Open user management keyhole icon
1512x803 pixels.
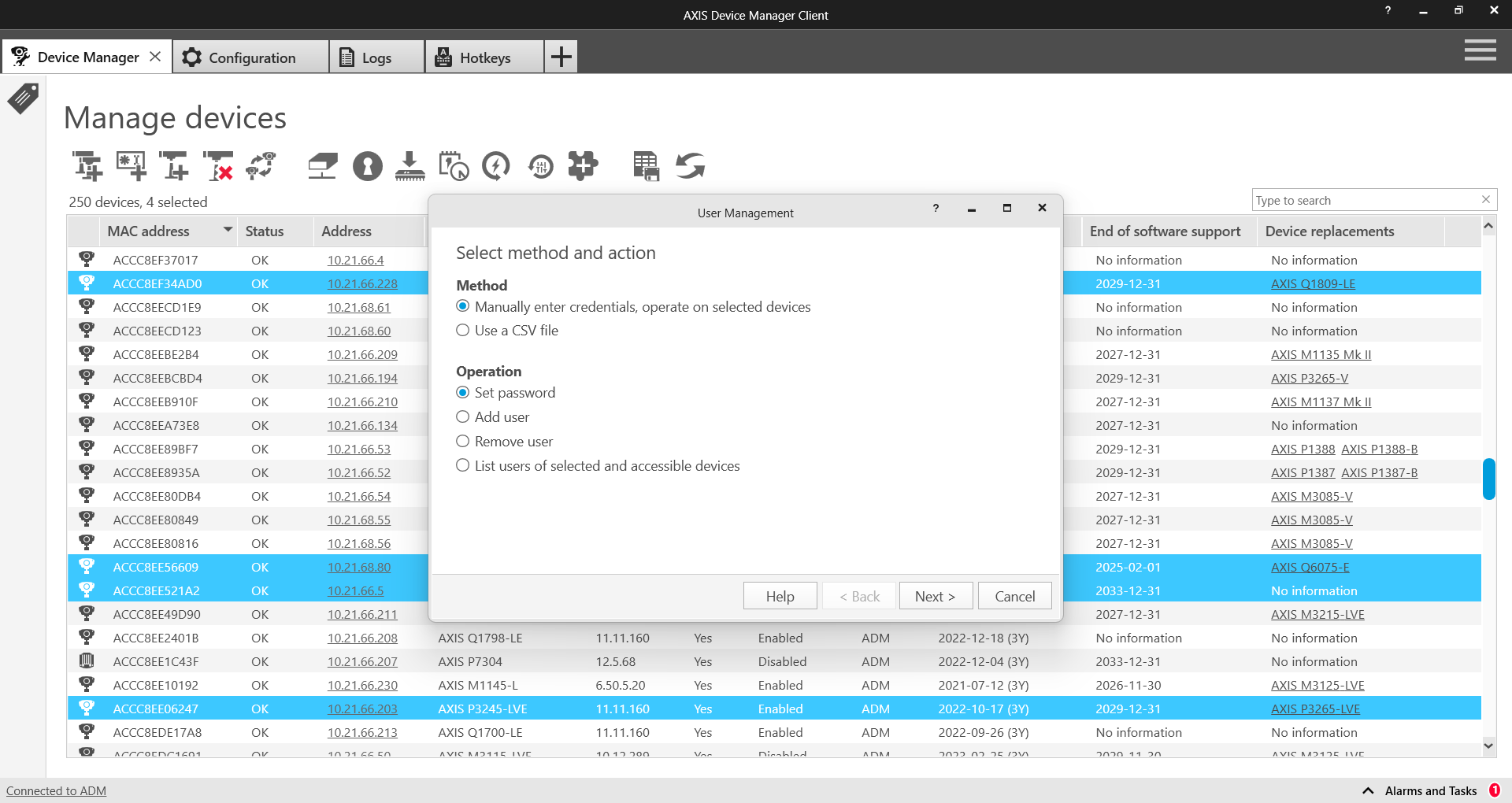[x=367, y=166]
